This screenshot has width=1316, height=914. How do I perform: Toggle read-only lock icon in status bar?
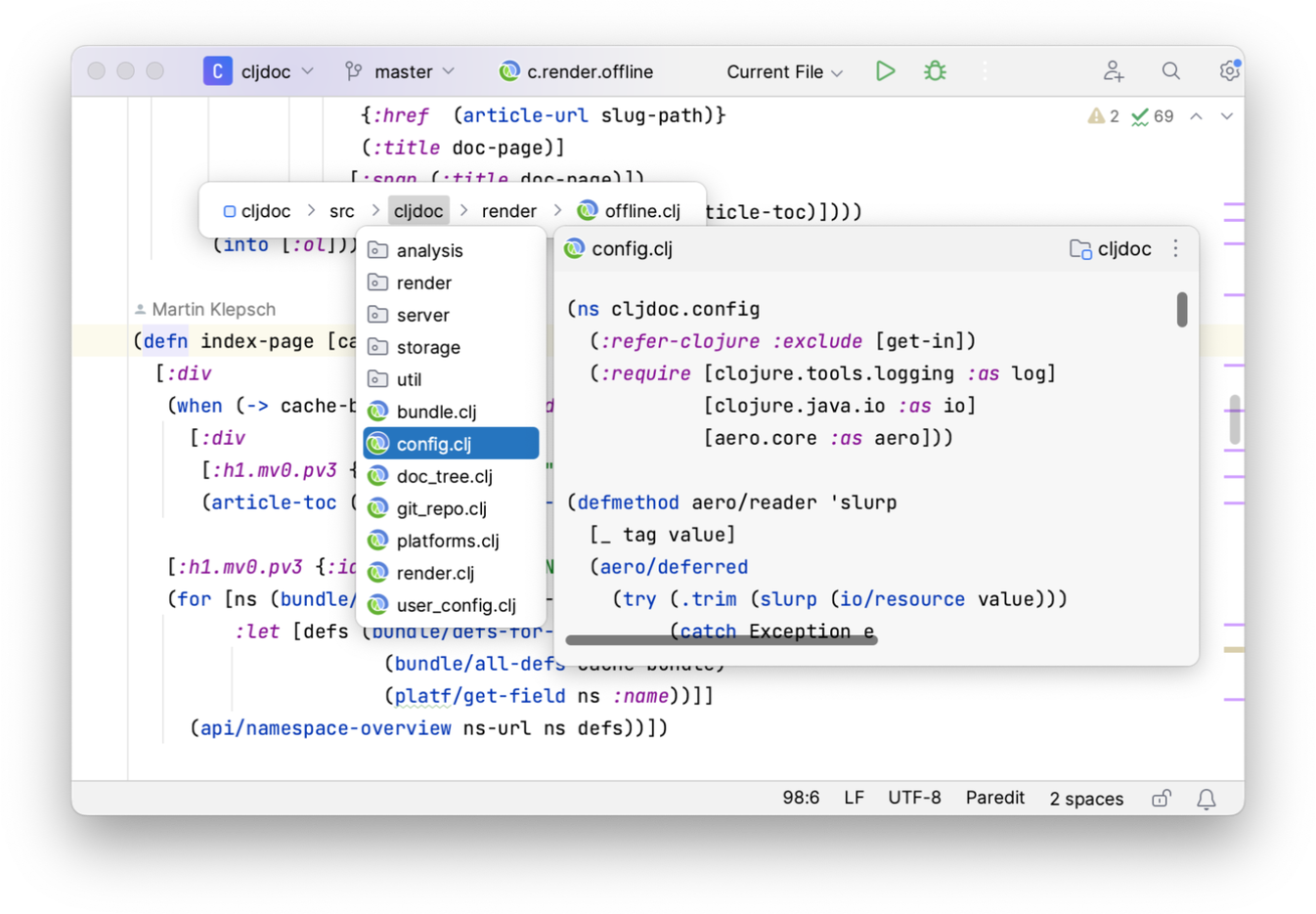tap(1161, 799)
